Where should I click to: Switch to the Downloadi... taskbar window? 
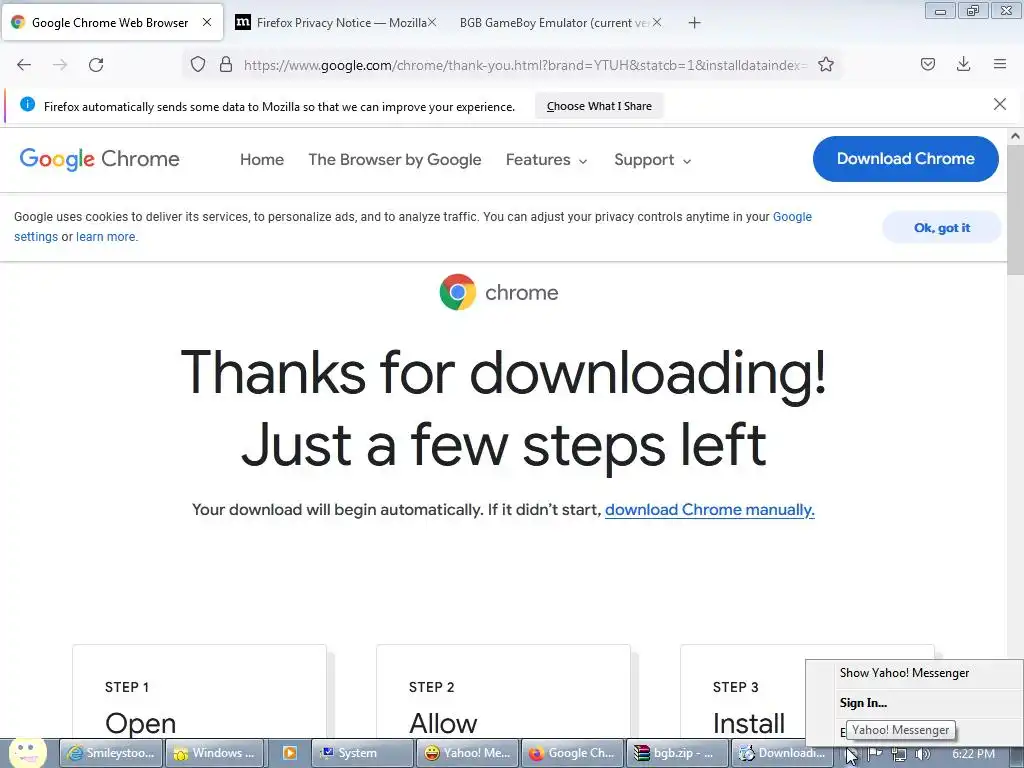point(782,753)
